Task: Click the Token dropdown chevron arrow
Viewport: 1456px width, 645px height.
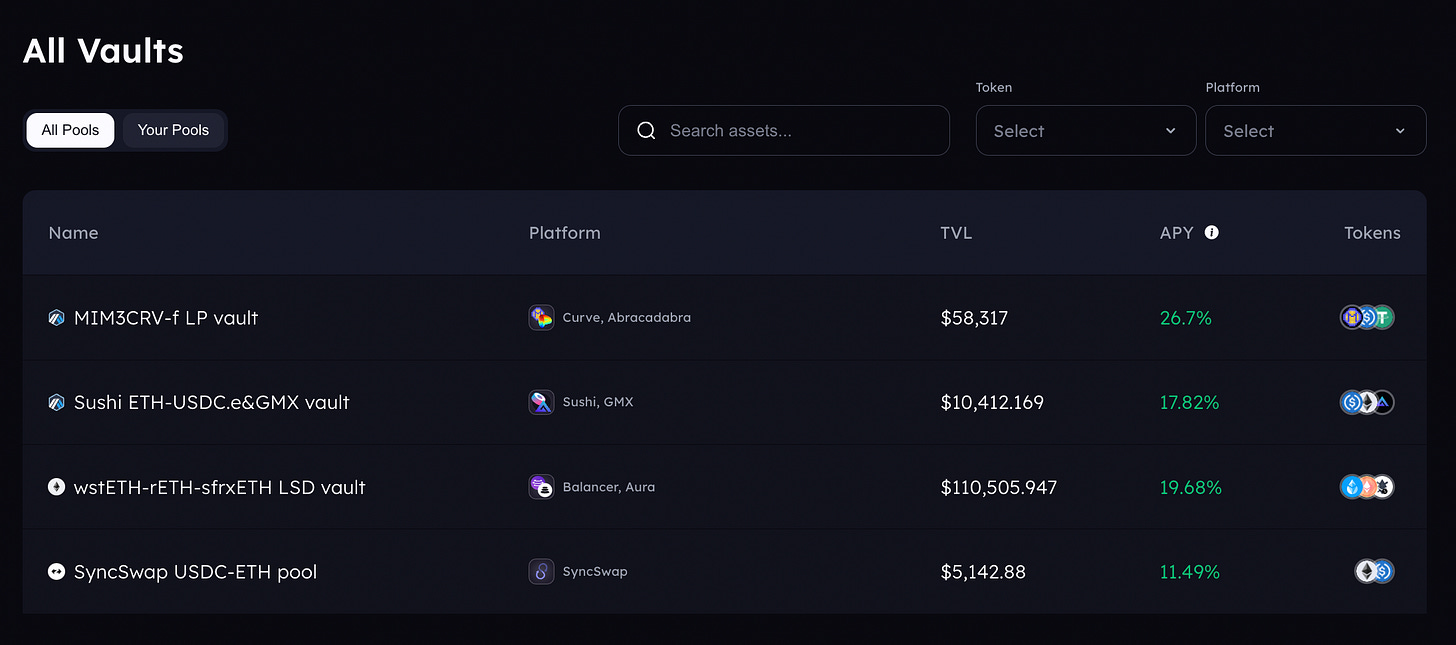Action: click(x=1170, y=131)
